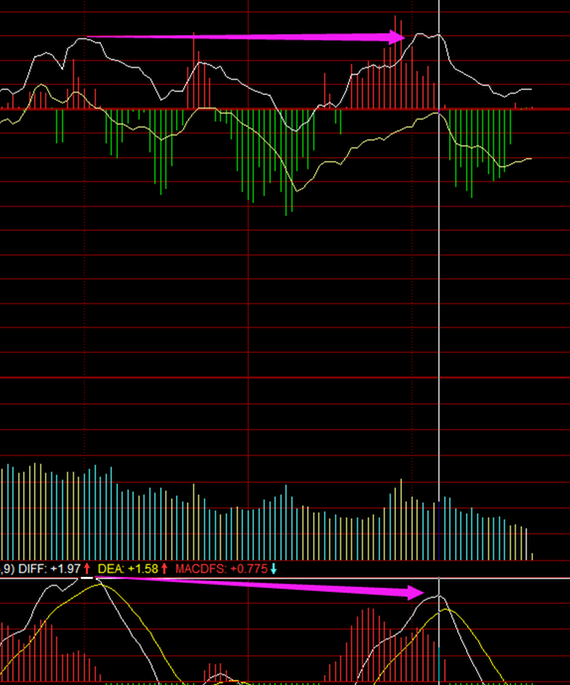Click the upper magenta arrow's head
570x685 pixels.
point(397,37)
